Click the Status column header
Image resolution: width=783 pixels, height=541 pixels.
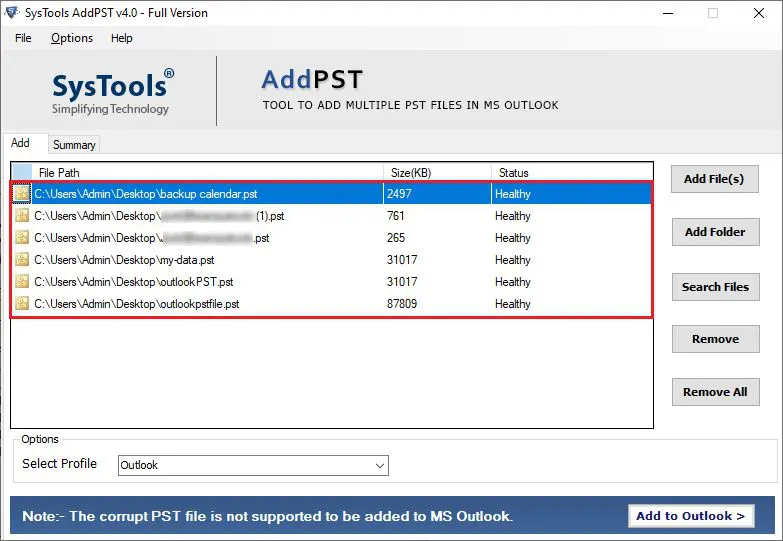pos(572,173)
